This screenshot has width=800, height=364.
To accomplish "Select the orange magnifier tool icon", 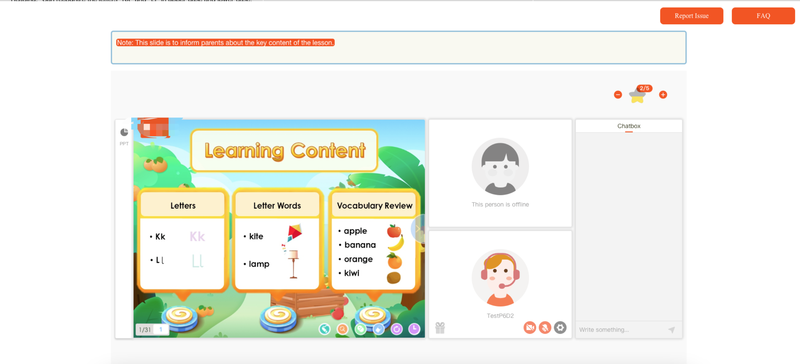I will [342, 329].
